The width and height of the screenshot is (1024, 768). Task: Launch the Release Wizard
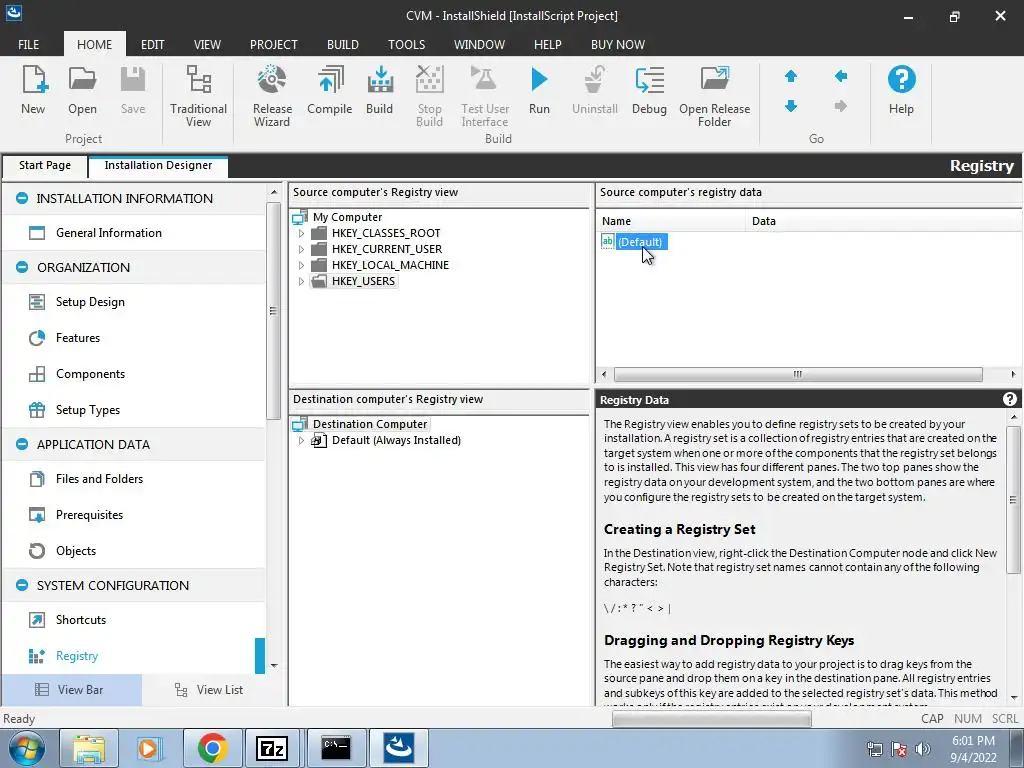pos(272,96)
